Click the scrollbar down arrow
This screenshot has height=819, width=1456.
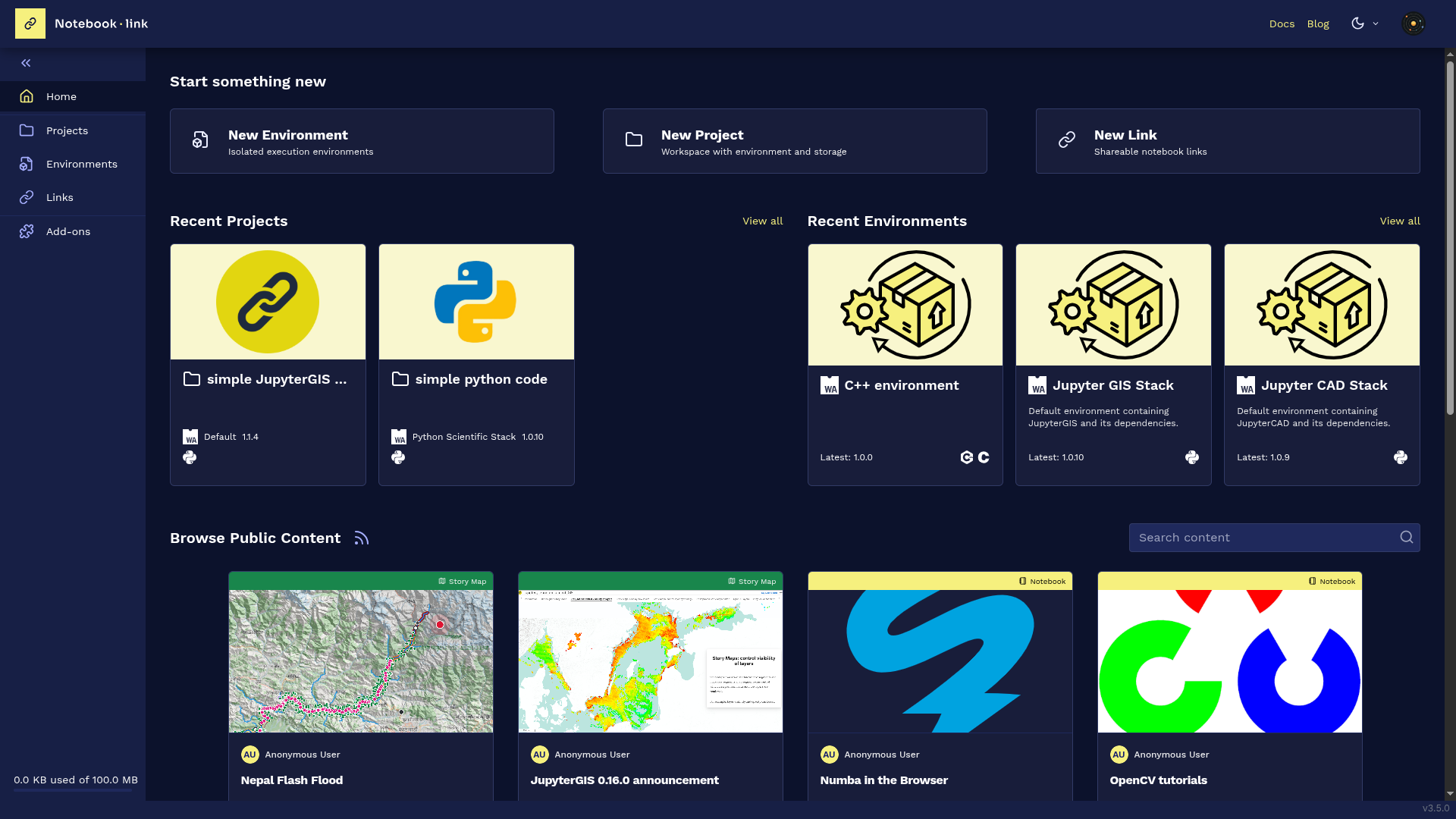pos(1450,794)
